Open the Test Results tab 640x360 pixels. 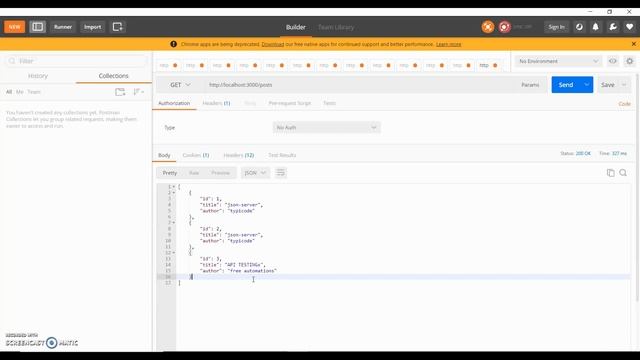tap(282, 155)
